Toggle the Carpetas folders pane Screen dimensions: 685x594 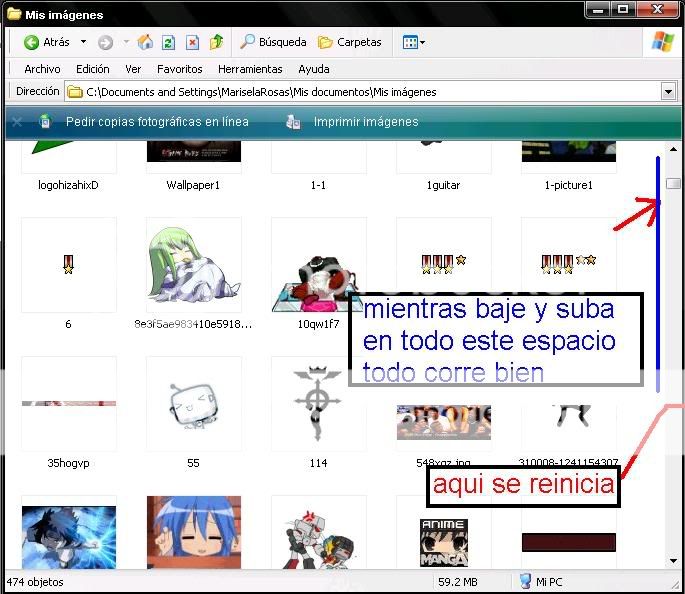[349, 42]
